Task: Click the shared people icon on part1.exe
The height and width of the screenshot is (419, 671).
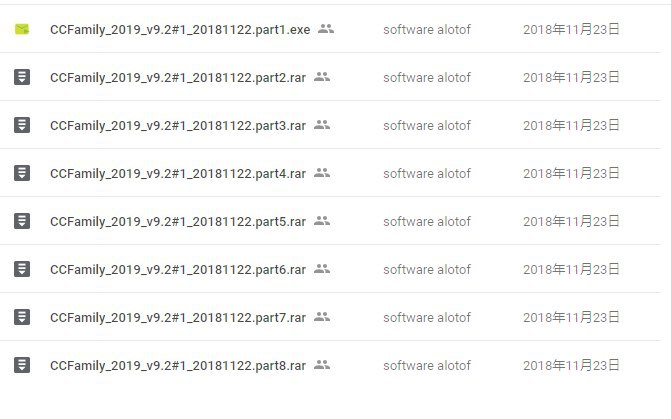Action: pyautogui.click(x=326, y=29)
